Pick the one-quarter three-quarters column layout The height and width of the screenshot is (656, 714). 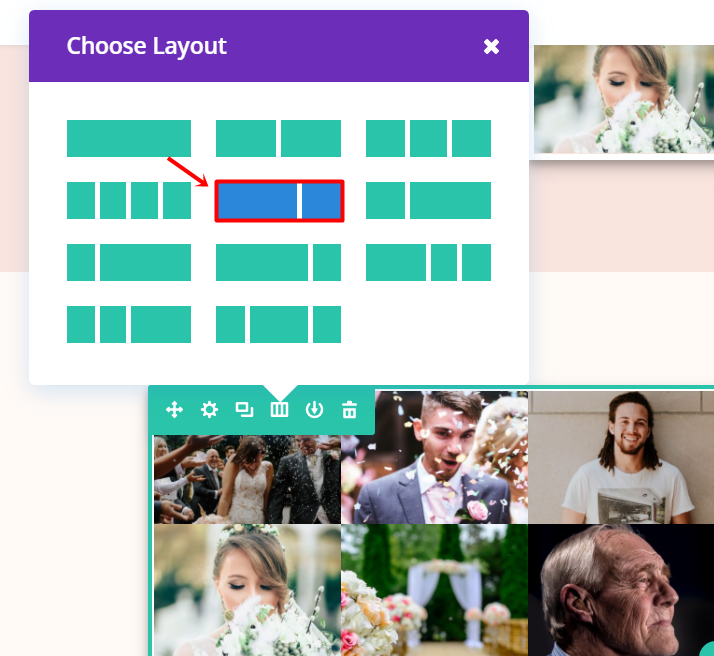(x=129, y=262)
